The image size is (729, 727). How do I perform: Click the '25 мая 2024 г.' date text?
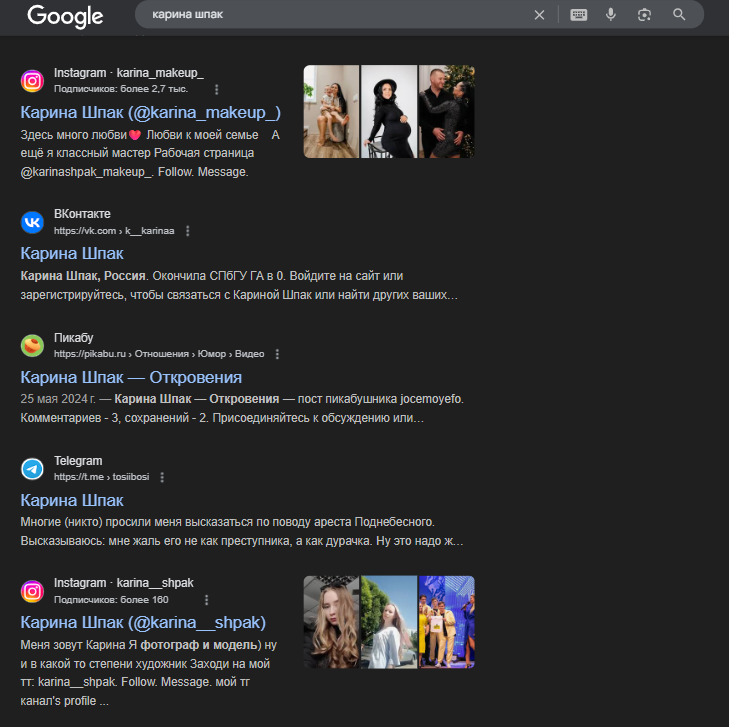[58, 399]
